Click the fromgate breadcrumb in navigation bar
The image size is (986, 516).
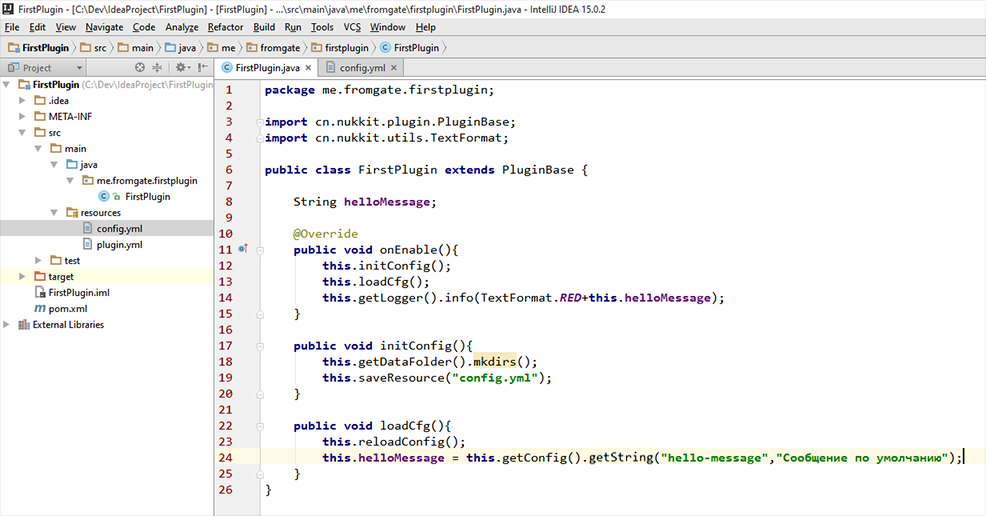pos(274,48)
